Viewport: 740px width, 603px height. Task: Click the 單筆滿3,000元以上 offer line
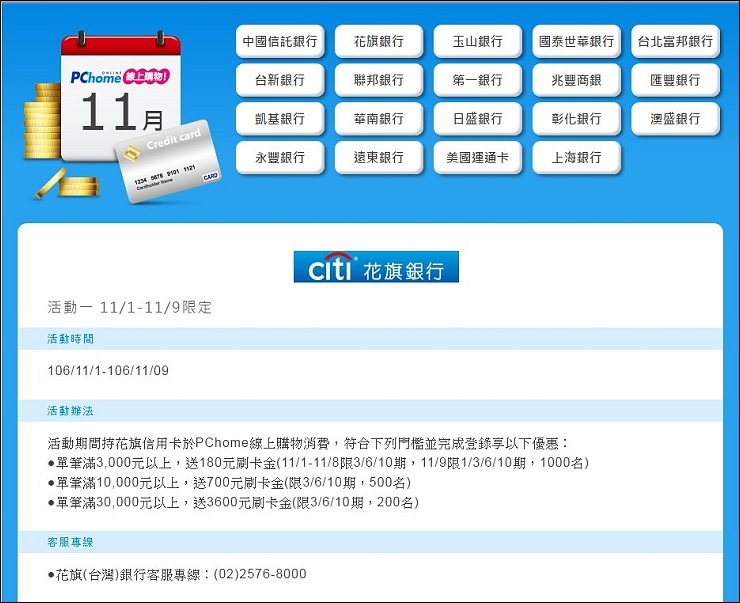click(318, 463)
